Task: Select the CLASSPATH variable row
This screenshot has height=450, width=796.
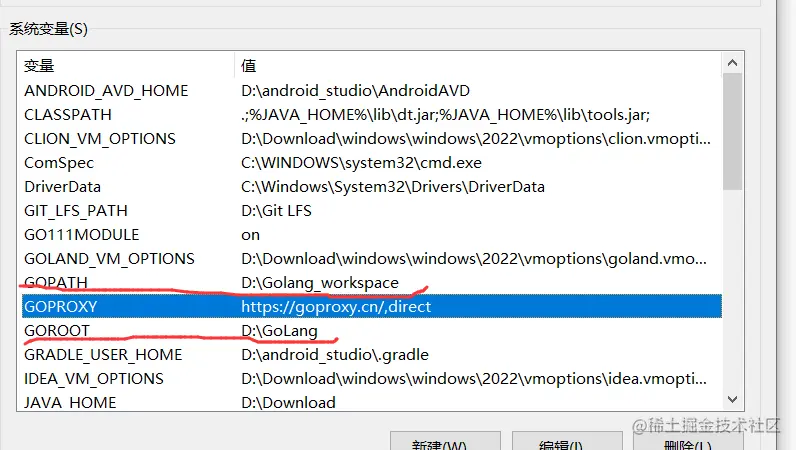Action: [372, 115]
